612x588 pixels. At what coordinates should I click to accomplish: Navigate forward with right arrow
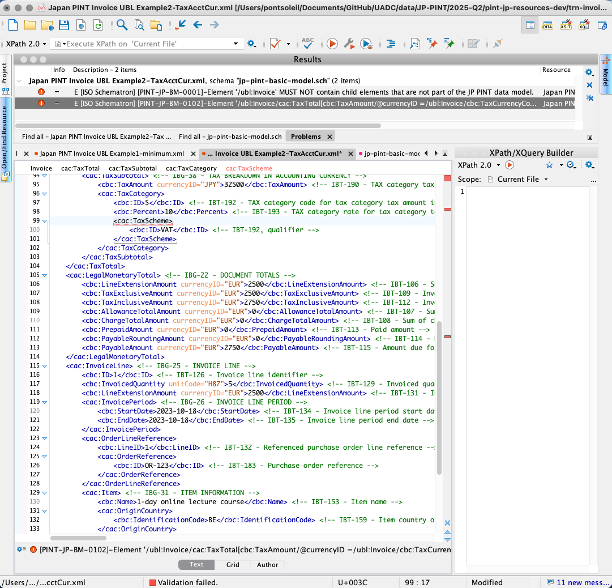pos(214,25)
